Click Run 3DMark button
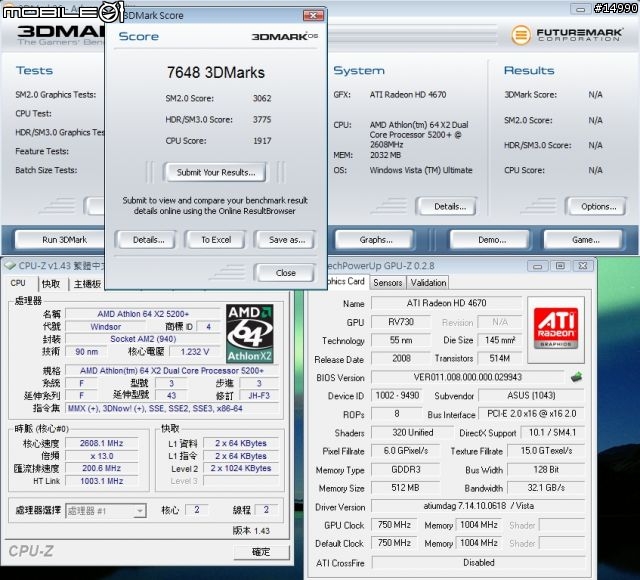 click(60, 240)
